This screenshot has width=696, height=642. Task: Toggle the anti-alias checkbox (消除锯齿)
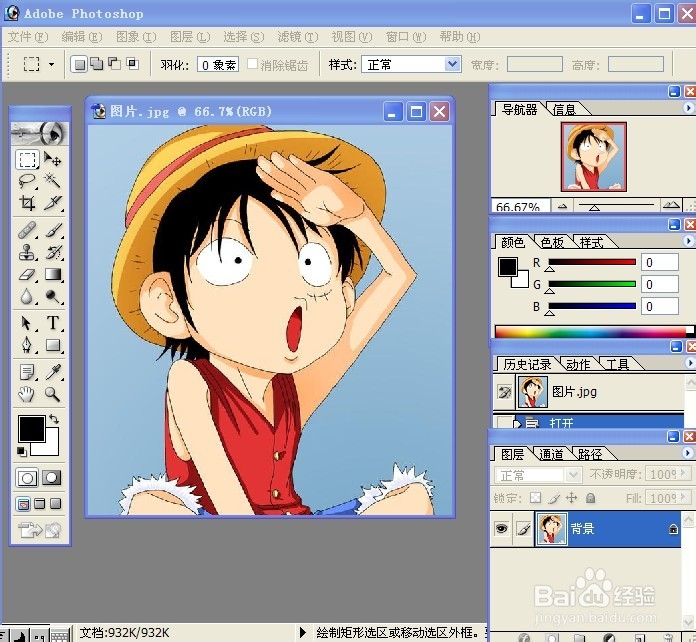point(252,64)
